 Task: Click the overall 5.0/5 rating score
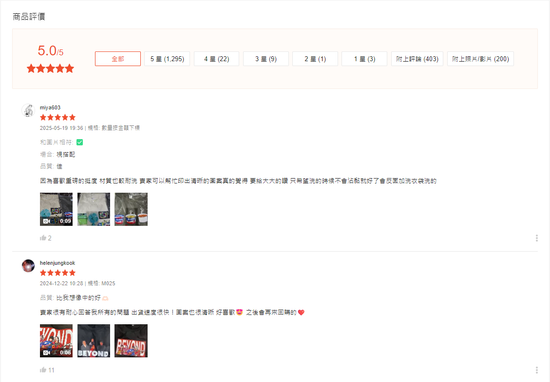pos(51,51)
